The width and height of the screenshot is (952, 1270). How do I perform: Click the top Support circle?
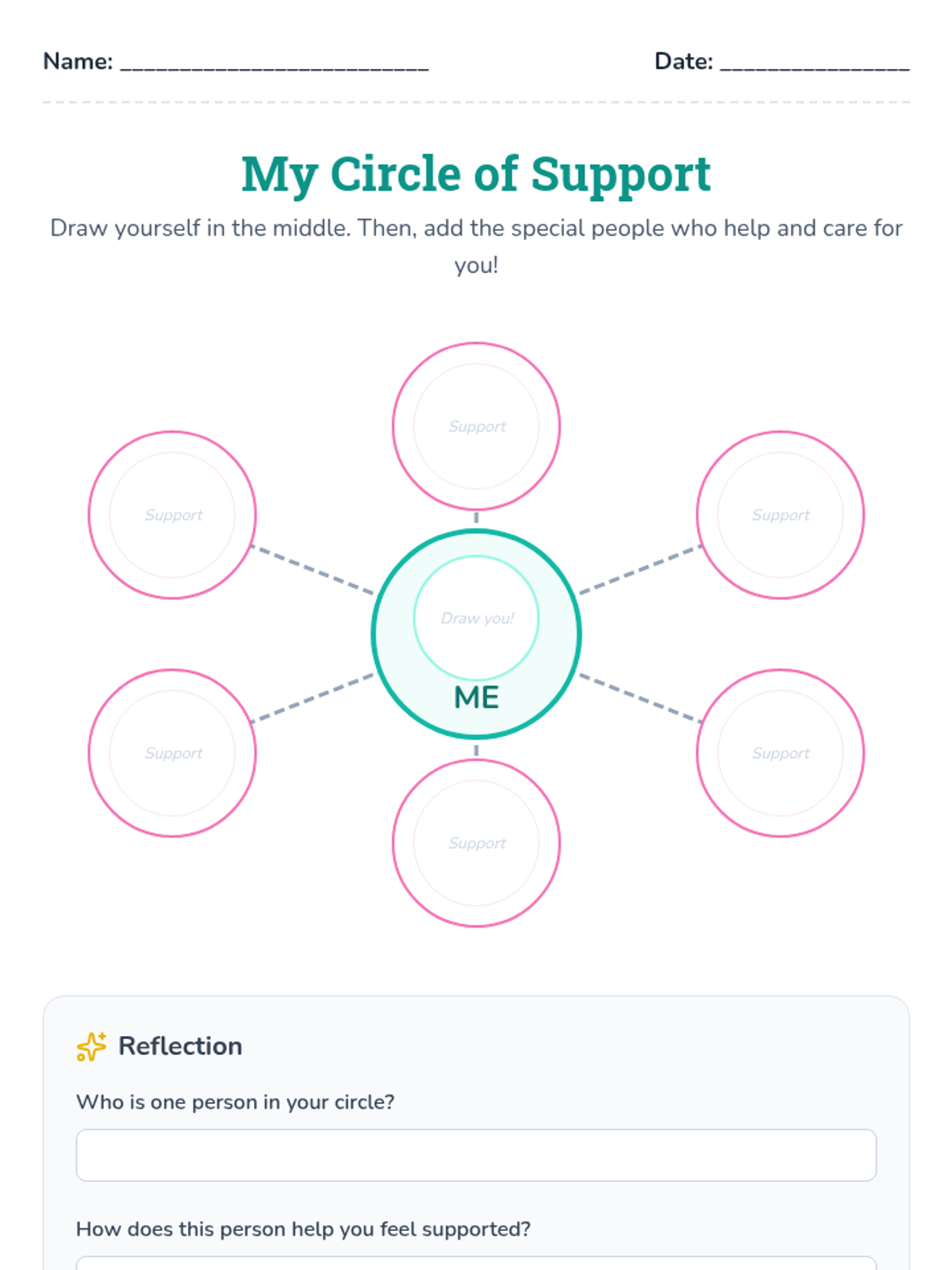point(476,426)
